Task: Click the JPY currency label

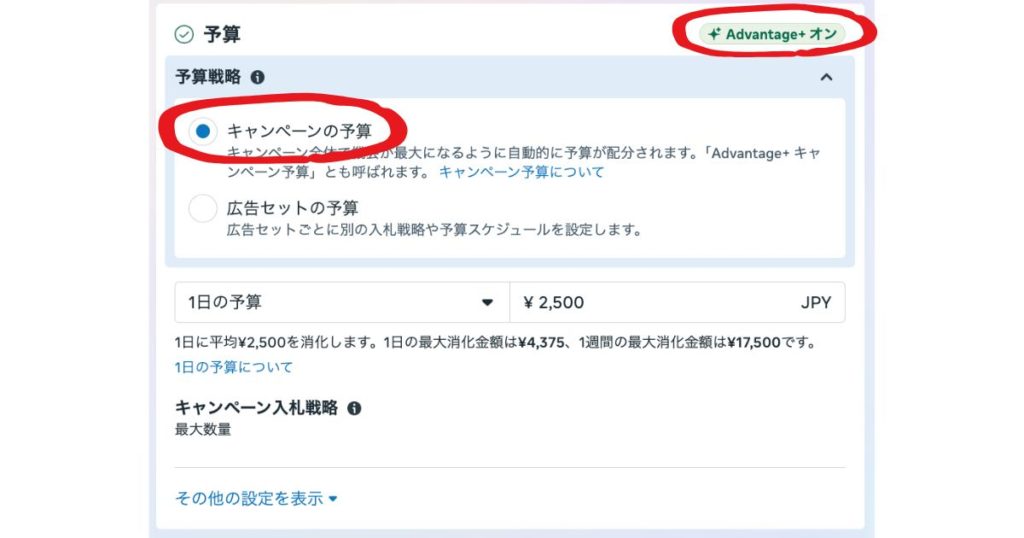Action: (815, 302)
